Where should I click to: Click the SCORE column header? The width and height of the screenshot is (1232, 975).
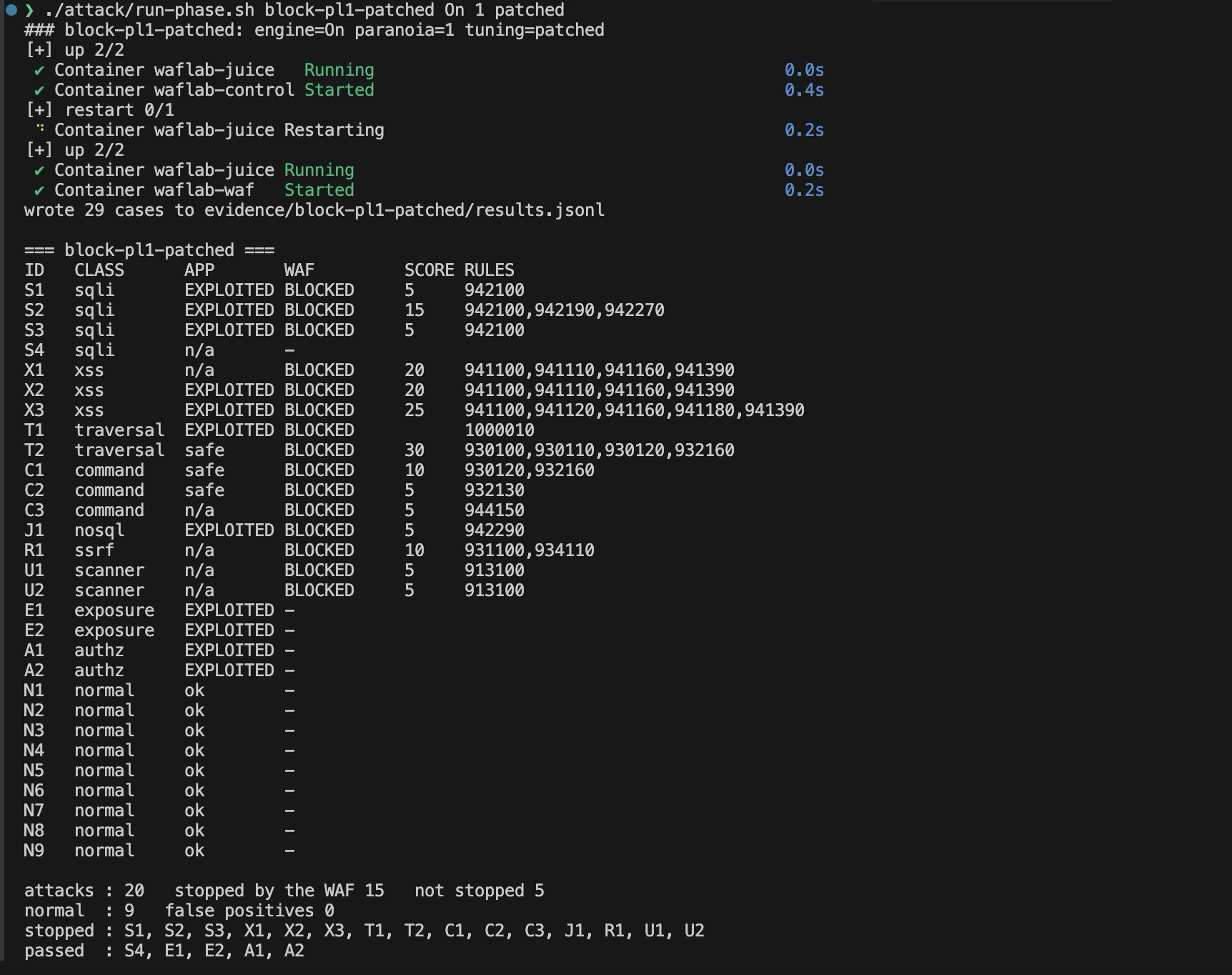point(429,270)
